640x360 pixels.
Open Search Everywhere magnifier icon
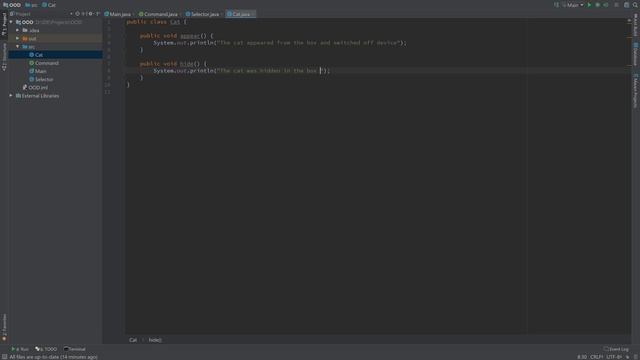pos(636,5)
